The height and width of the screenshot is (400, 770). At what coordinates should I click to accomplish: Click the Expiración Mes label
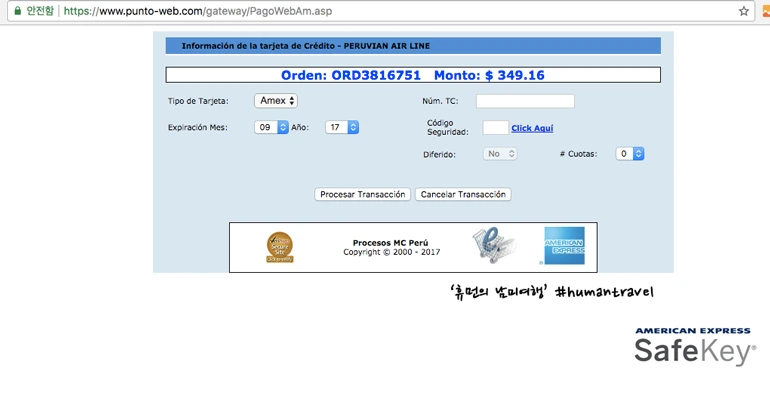197,127
